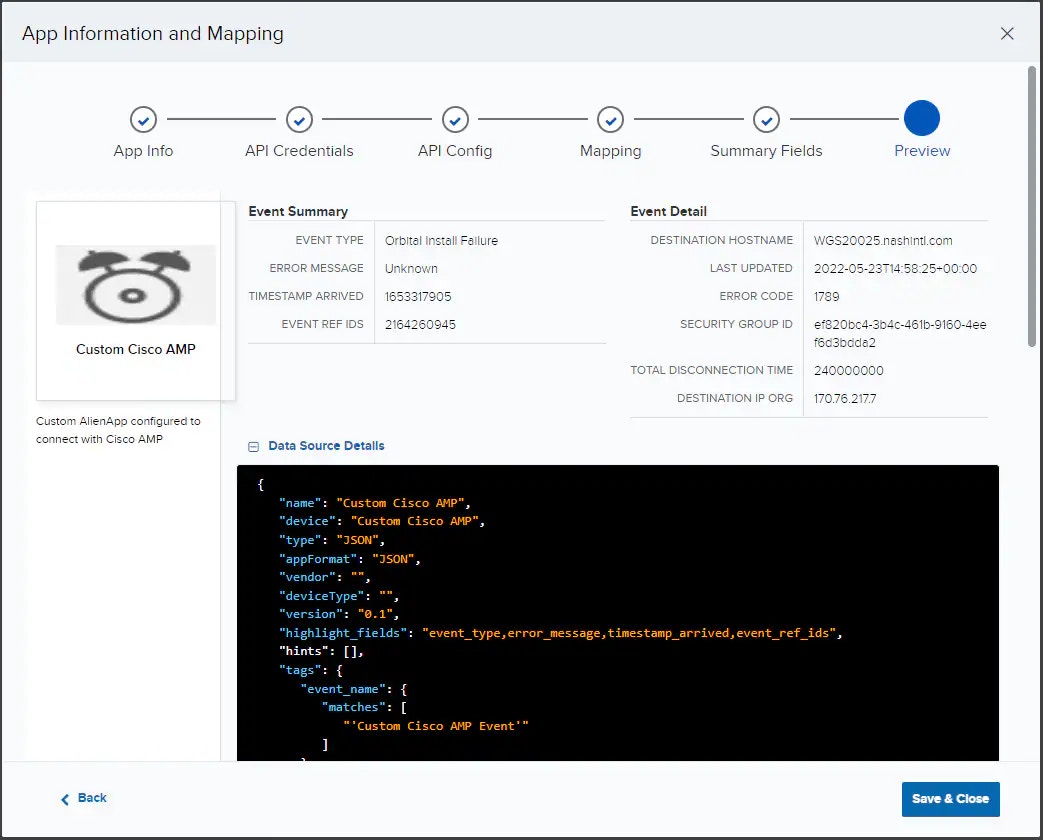Click the 'Custom Cisco AMP Event' match string
The width and height of the screenshot is (1043, 840).
[436, 726]
